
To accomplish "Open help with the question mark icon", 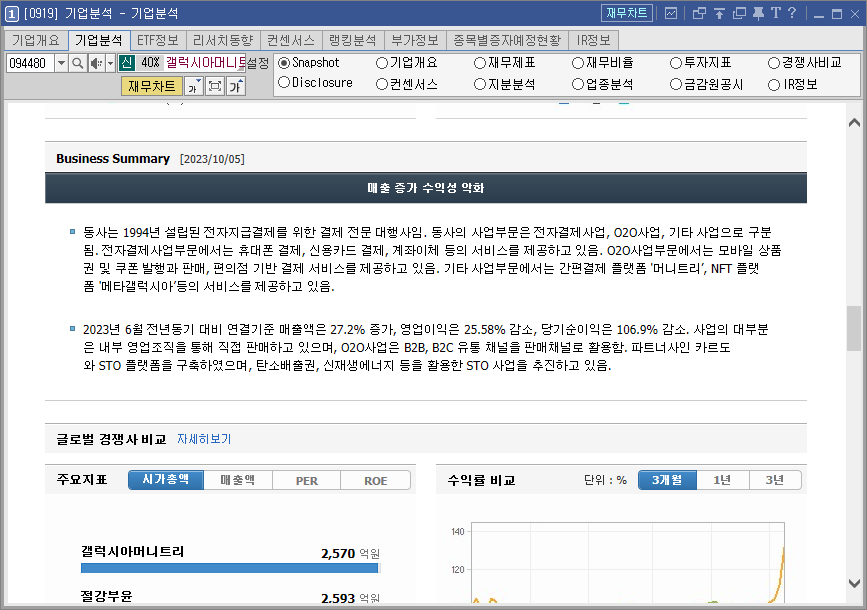I will [792, 13].
